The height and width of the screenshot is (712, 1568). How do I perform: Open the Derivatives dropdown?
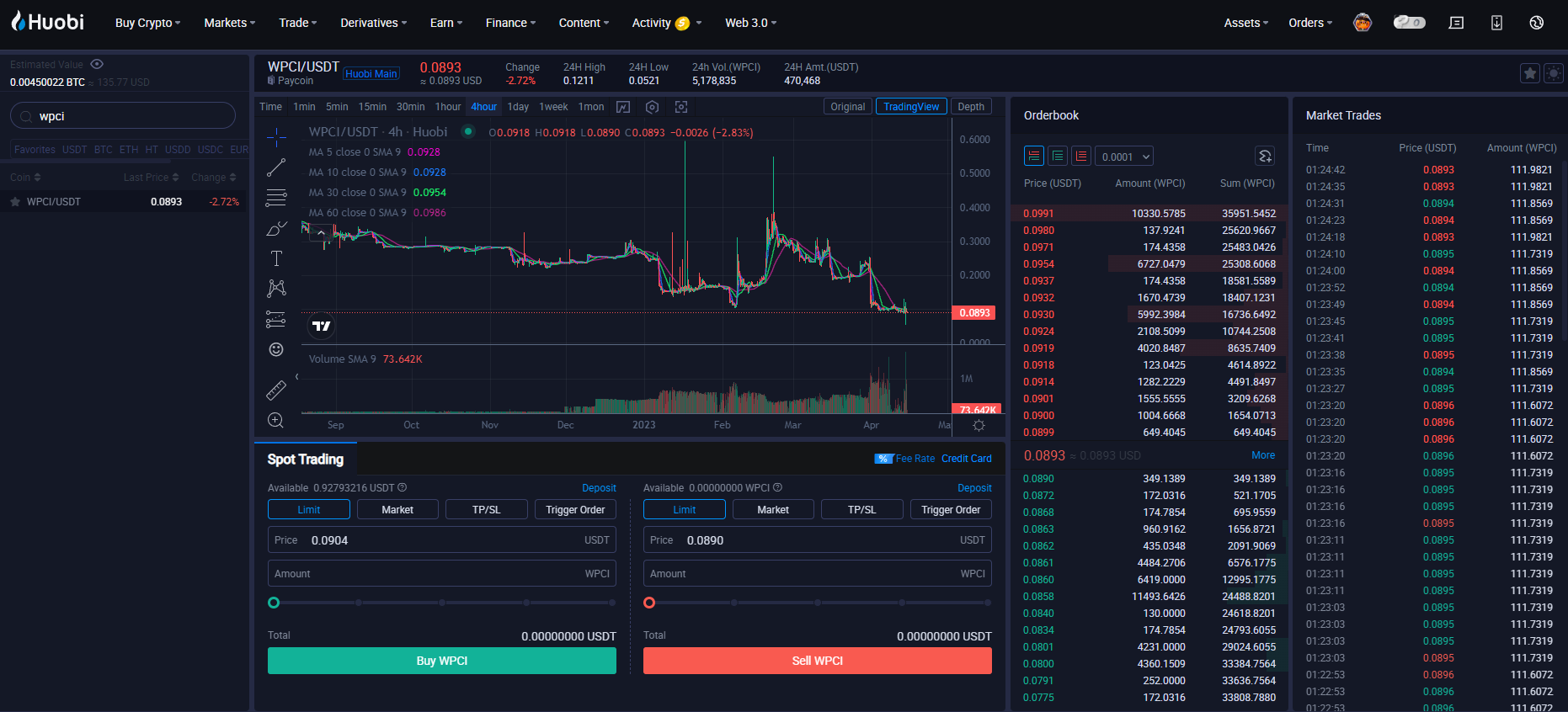373,23
